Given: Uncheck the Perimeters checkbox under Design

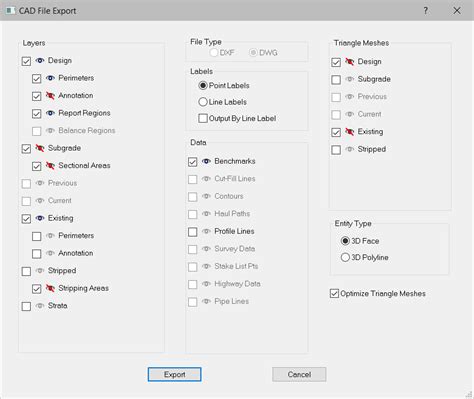Looking at the screenshot, I should point(37,79).
